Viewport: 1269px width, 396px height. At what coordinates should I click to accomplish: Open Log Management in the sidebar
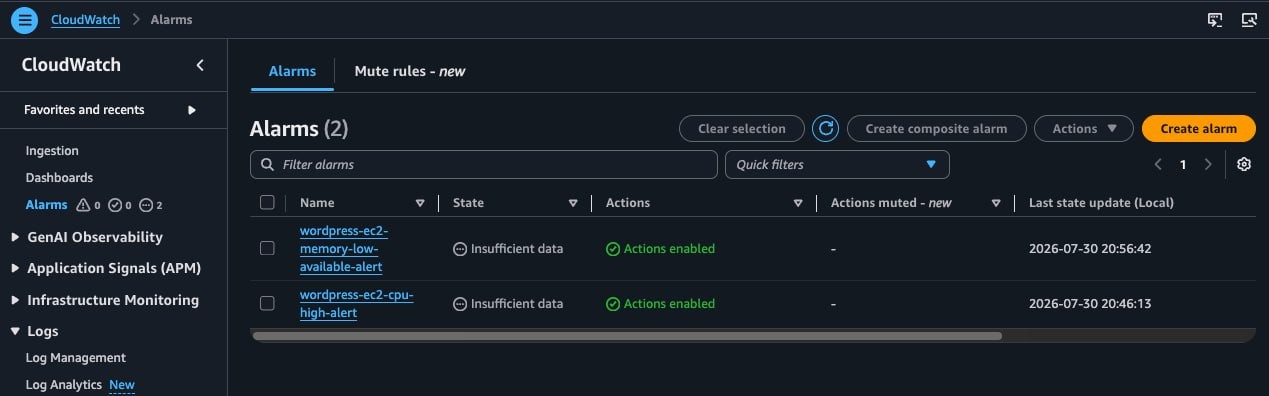tap(76, 358)
